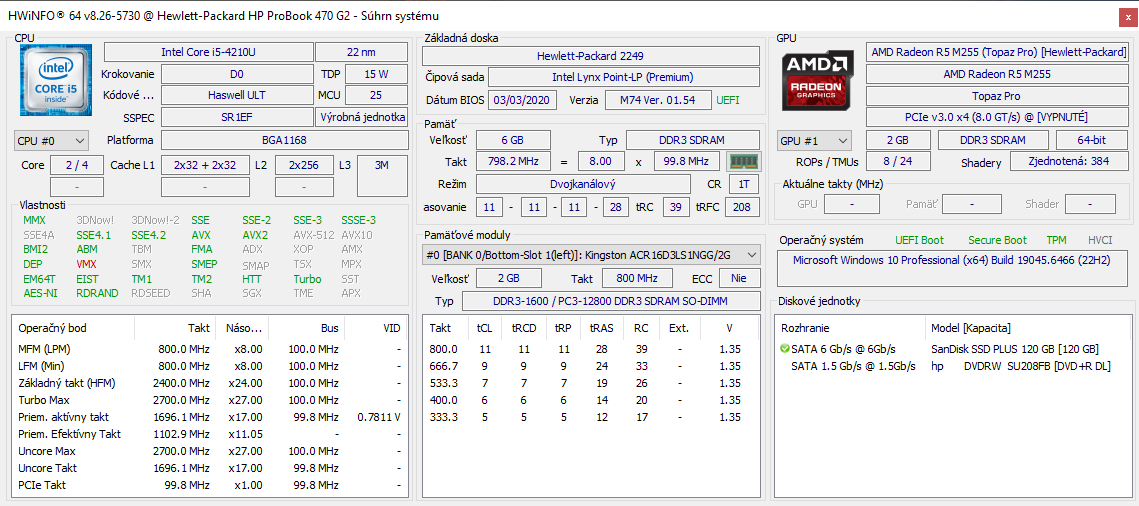Viewport: 1139px width, 506px height.
Task: Click the Intel Core i5-4210U name field
Action: point(207,52)
